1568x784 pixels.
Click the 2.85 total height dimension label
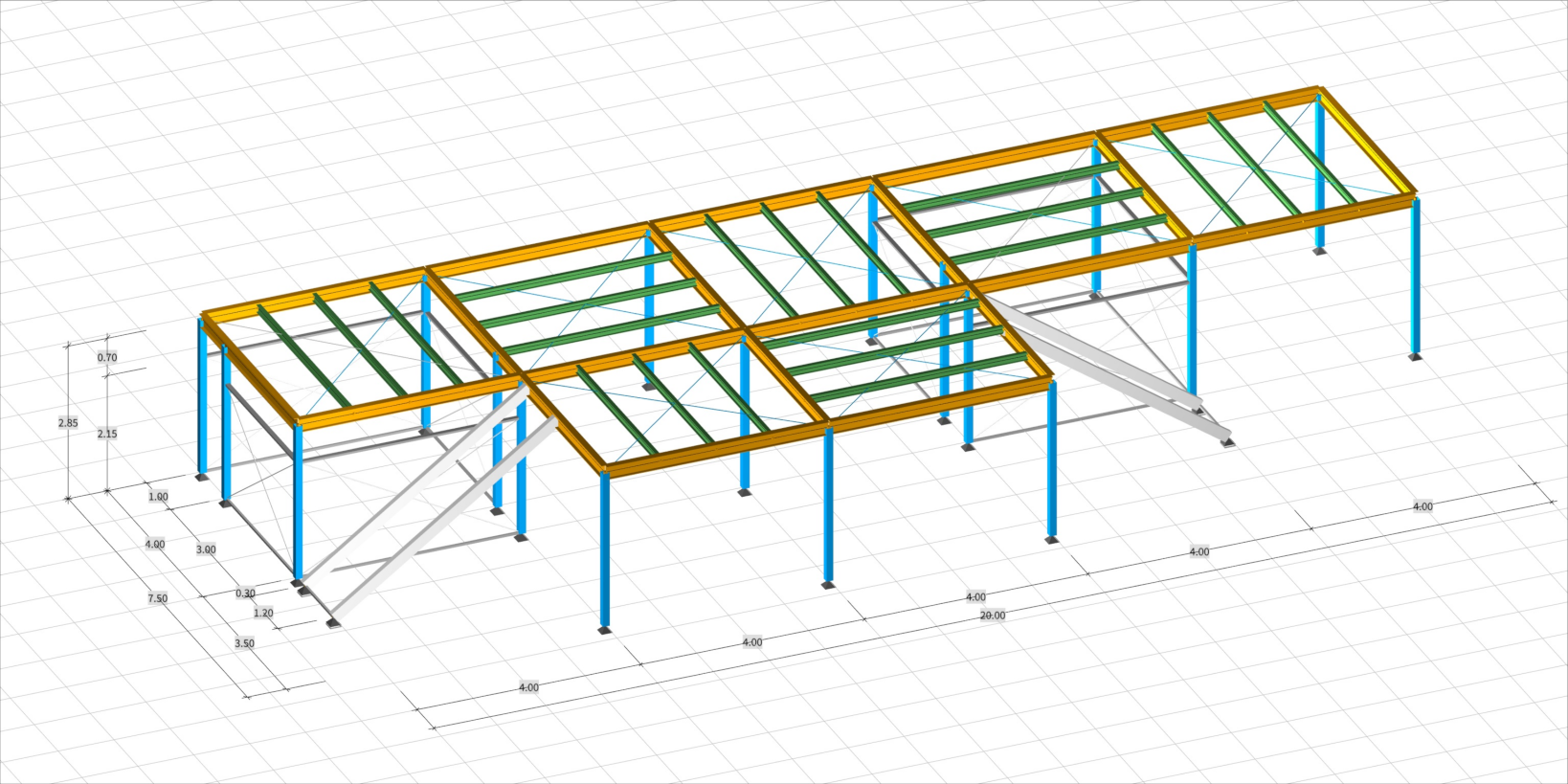click(68, 423)
